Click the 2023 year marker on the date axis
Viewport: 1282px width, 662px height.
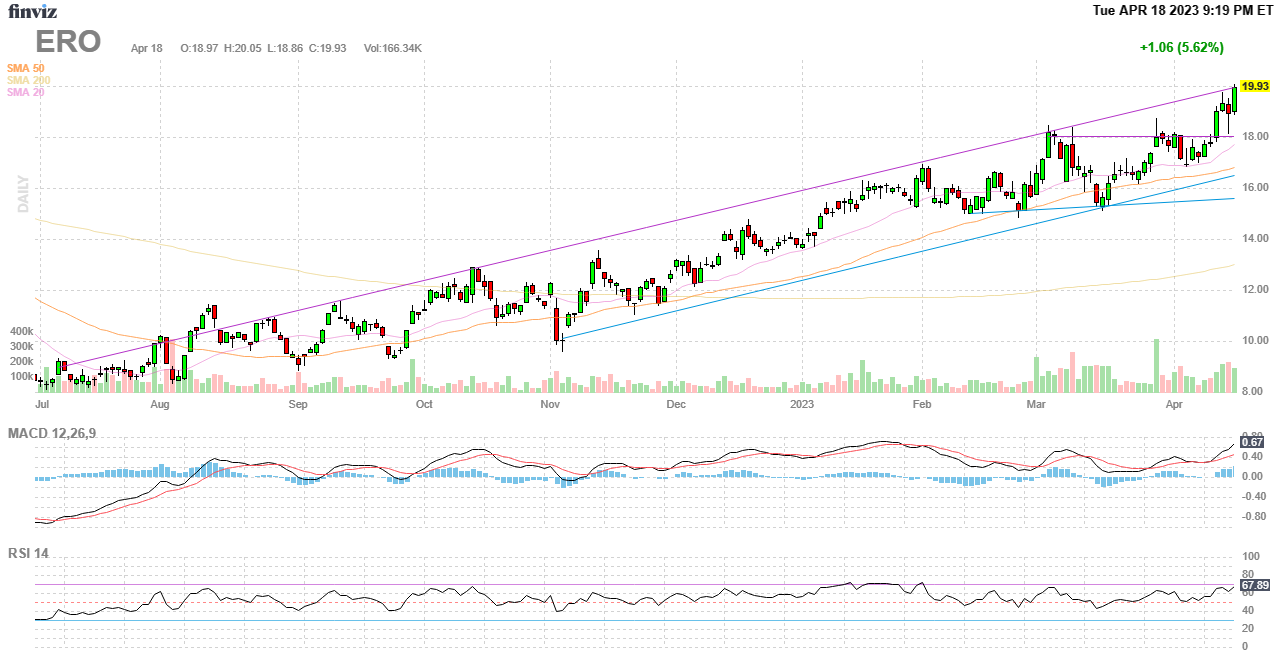point(802,405)
